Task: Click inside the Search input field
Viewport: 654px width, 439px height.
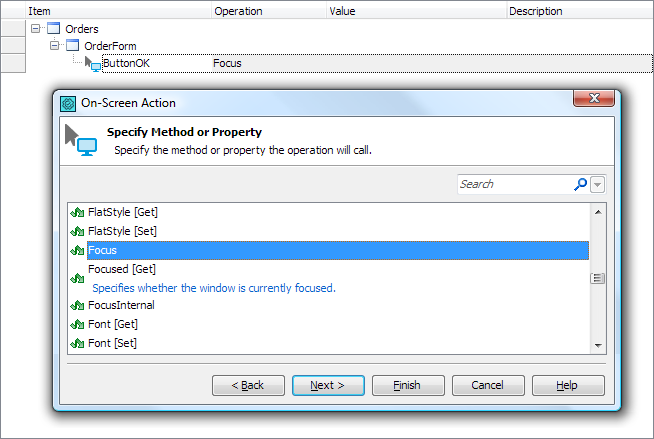Action: [512, 184]
